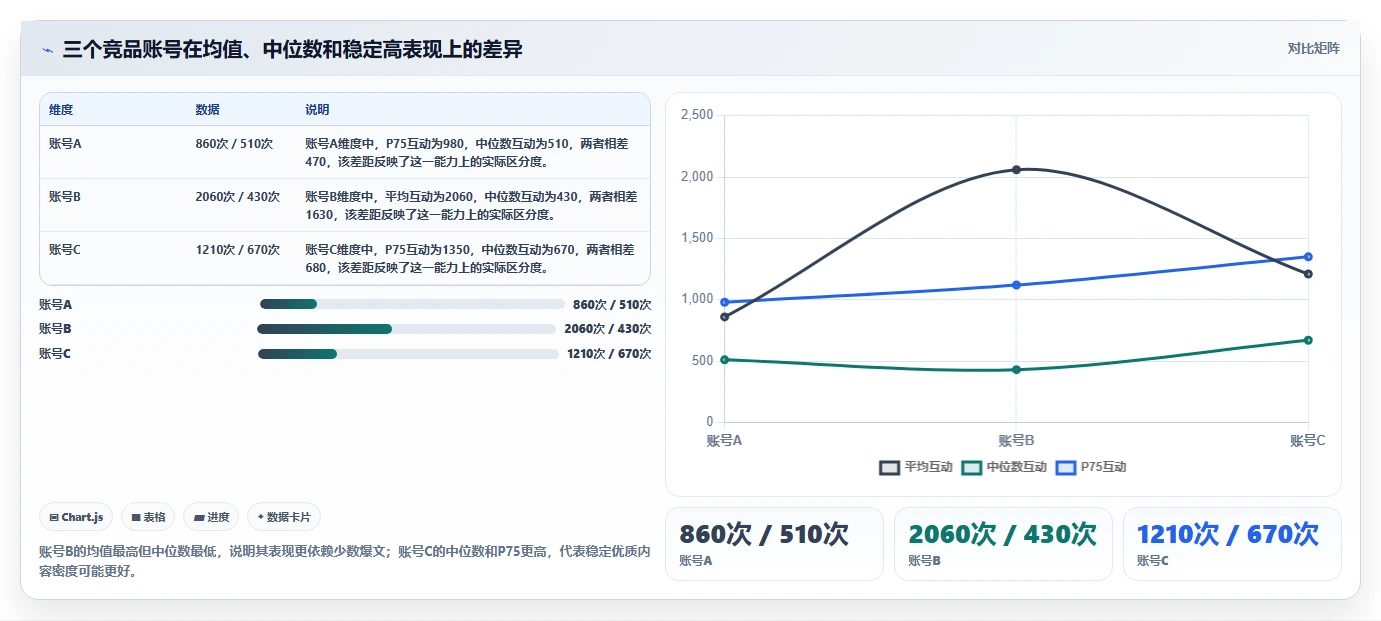Click x-axis label 账号A
1381x621 pixels.
click(724, 441)
